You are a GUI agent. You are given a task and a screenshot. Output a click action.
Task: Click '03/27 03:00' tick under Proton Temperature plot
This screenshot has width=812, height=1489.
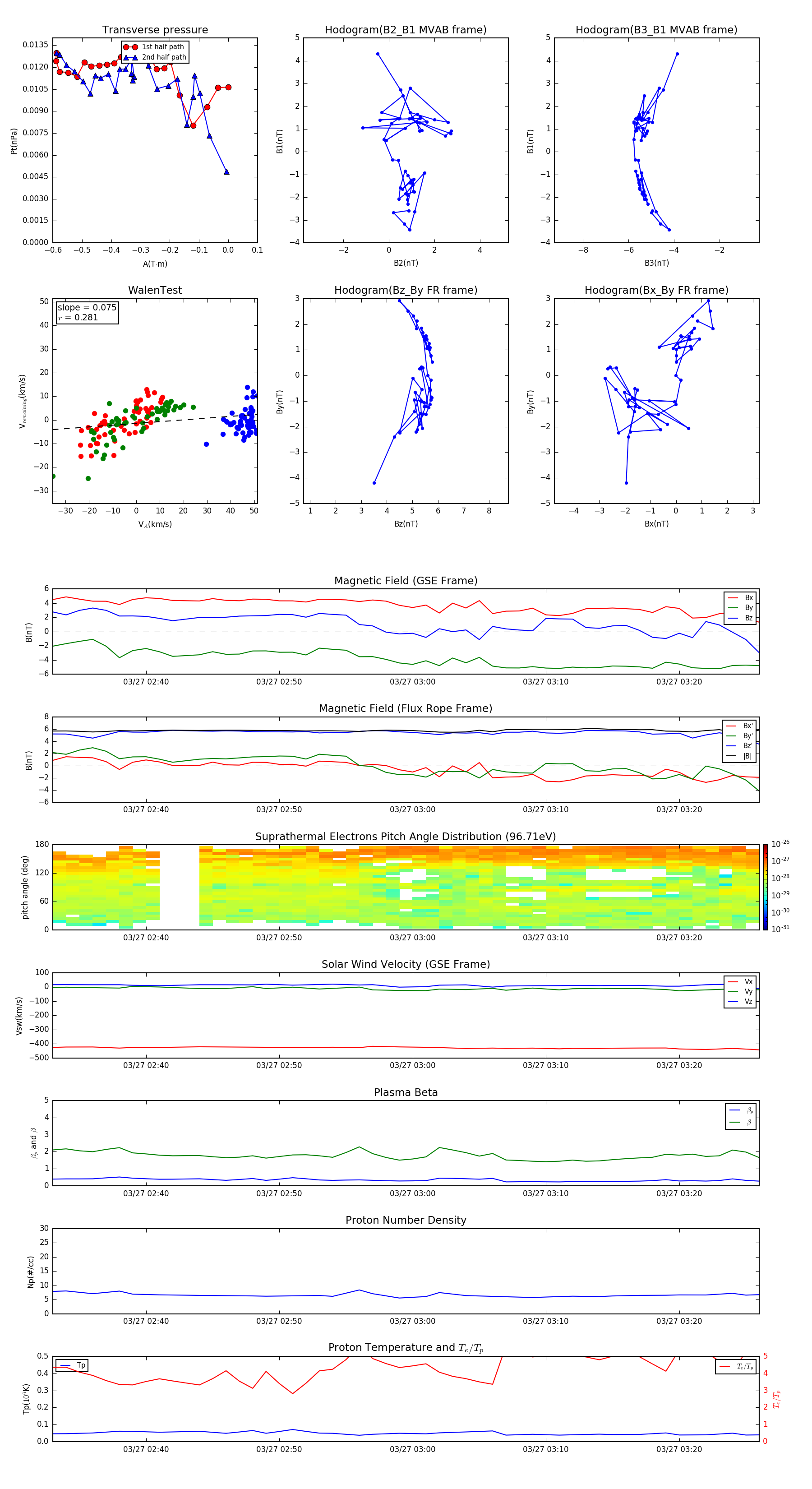coord(412,1450)
